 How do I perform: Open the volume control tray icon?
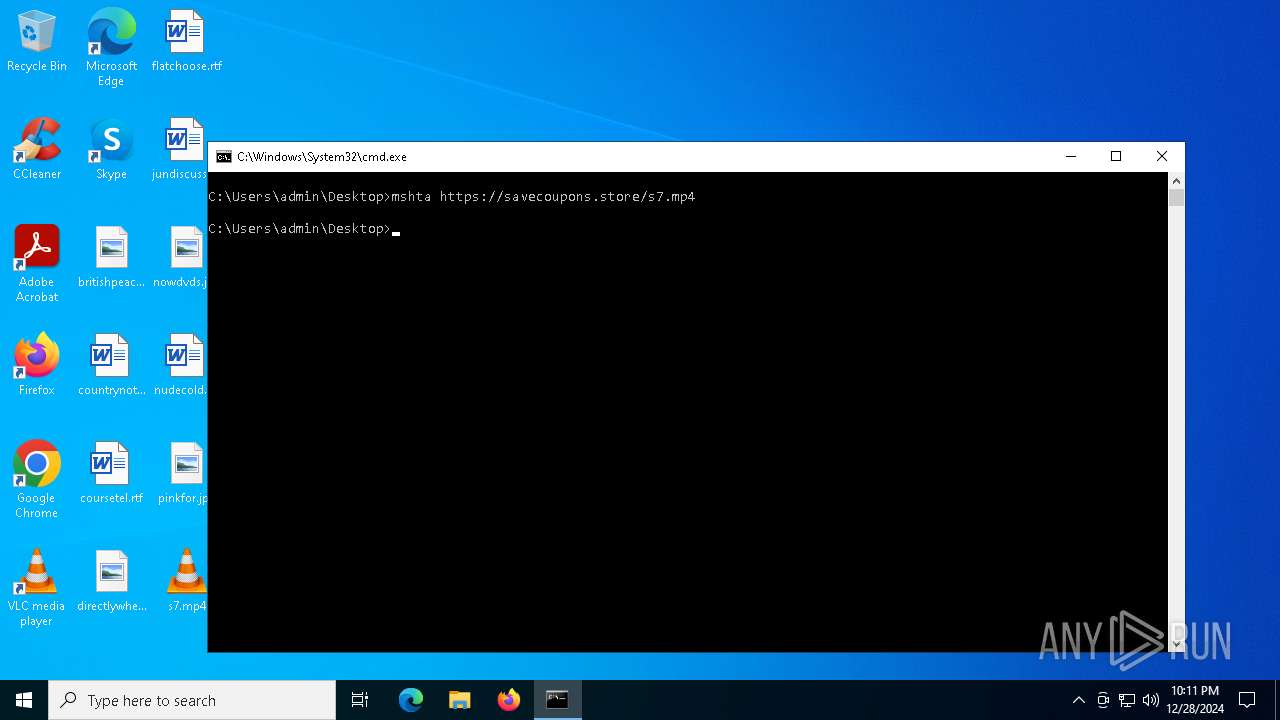tap(1151, 700)
